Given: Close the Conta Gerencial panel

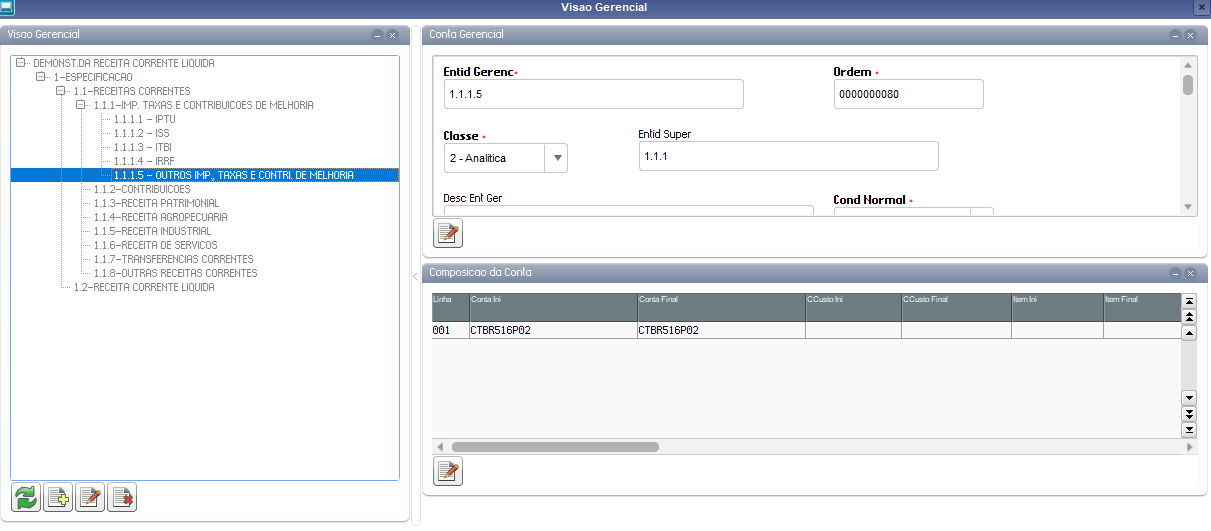Looking at the screenshot, I should tap(1190, 35).
